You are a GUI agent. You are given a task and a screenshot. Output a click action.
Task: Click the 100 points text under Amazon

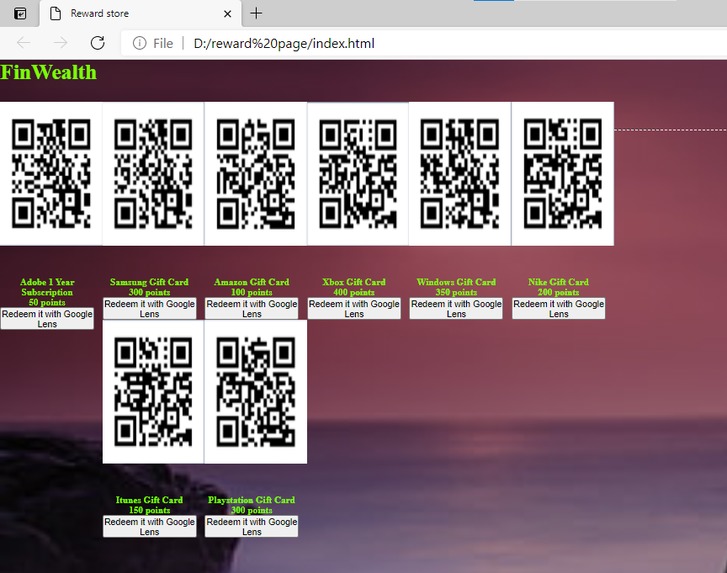point(252,292)
